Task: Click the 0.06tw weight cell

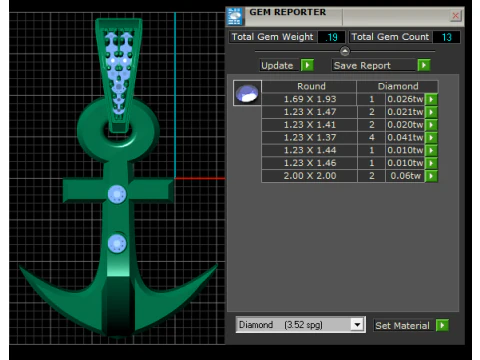Action: pos(405,176)
